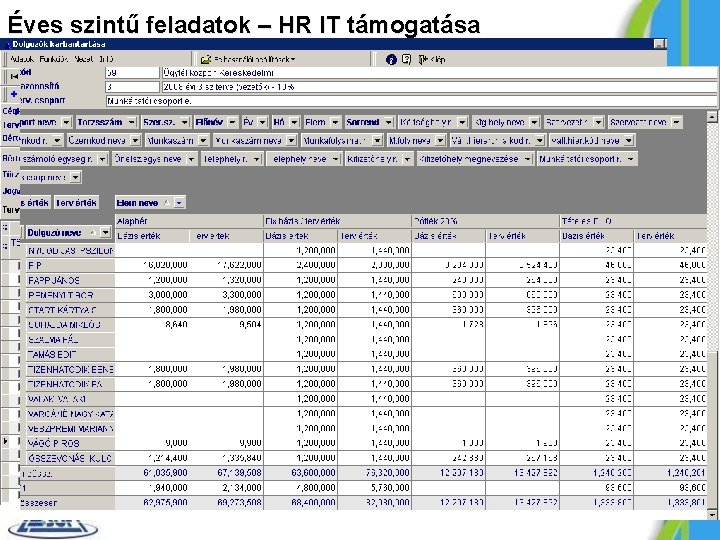Click the Kilép exit door icon
The height and width of the screenshot is (540, 720).
tap(423, 59)
